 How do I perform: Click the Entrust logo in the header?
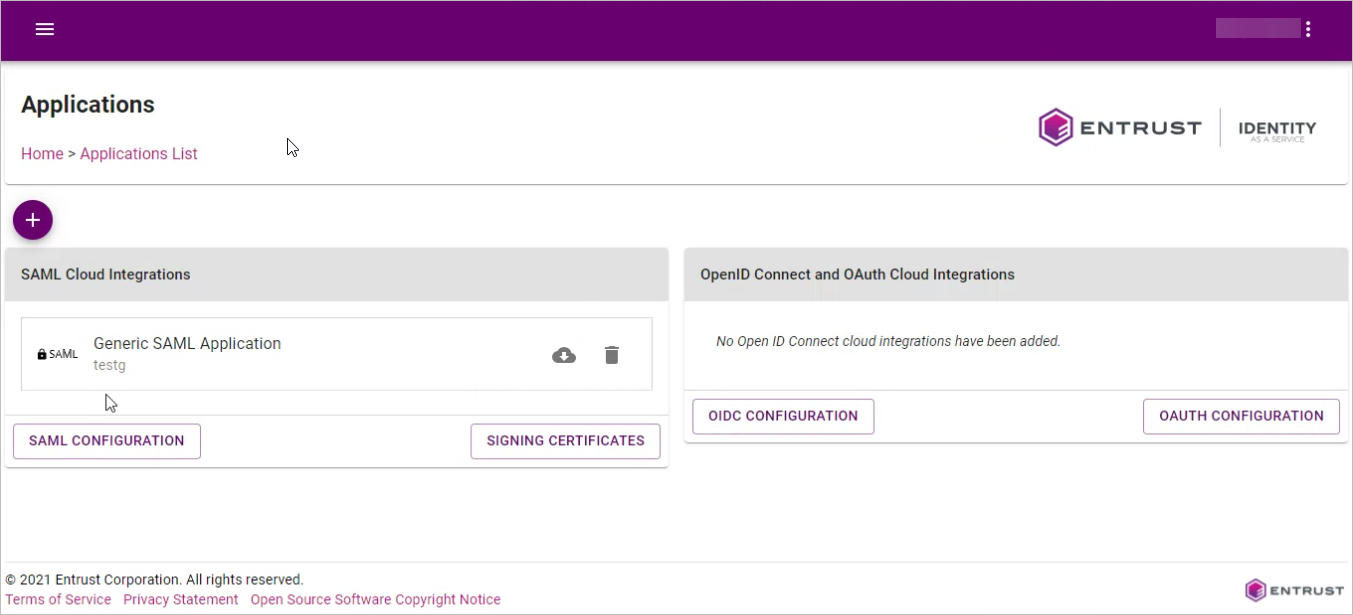(1119, 128)
